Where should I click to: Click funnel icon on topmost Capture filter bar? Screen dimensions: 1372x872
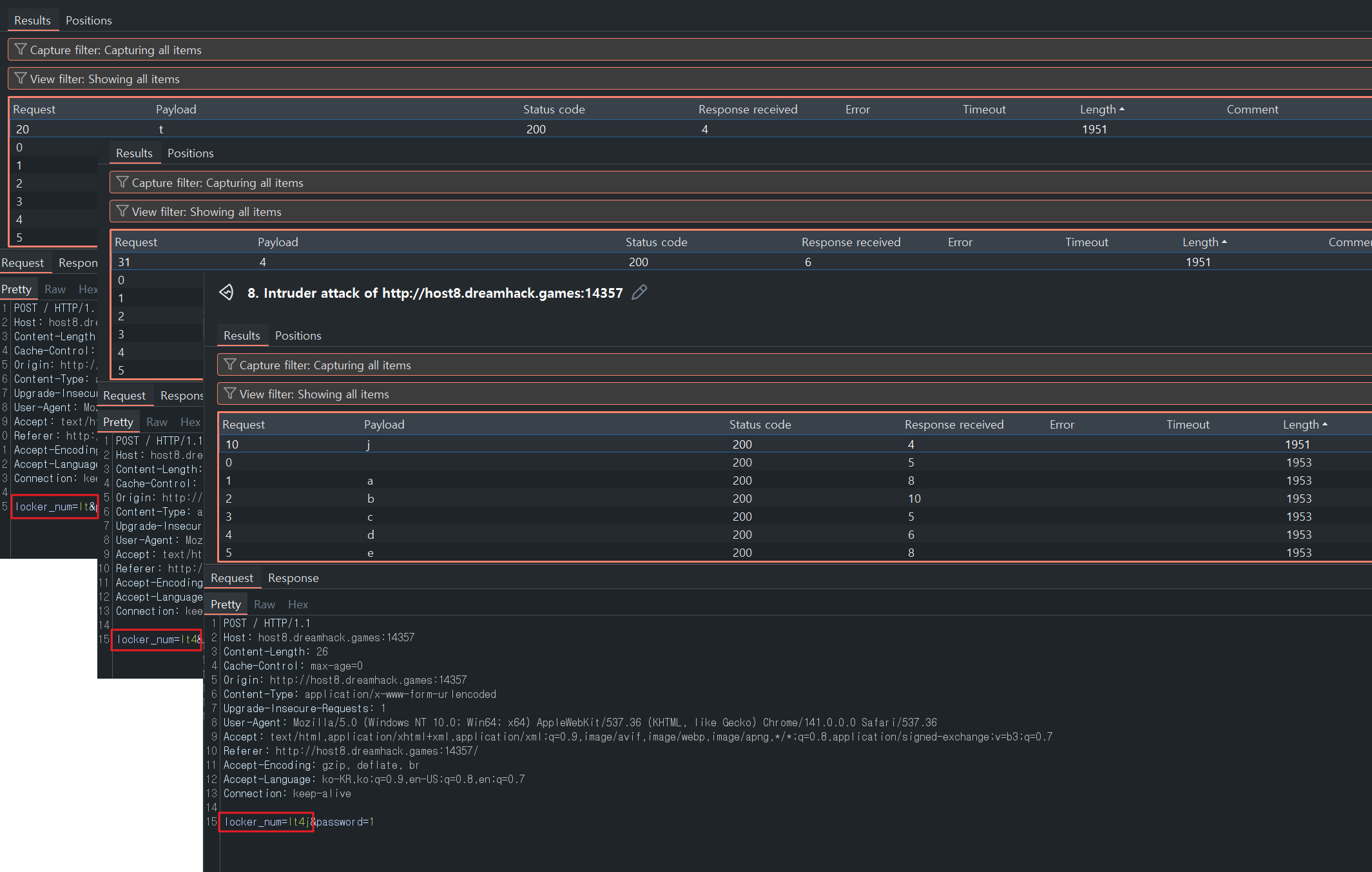[x=20, y=50]
